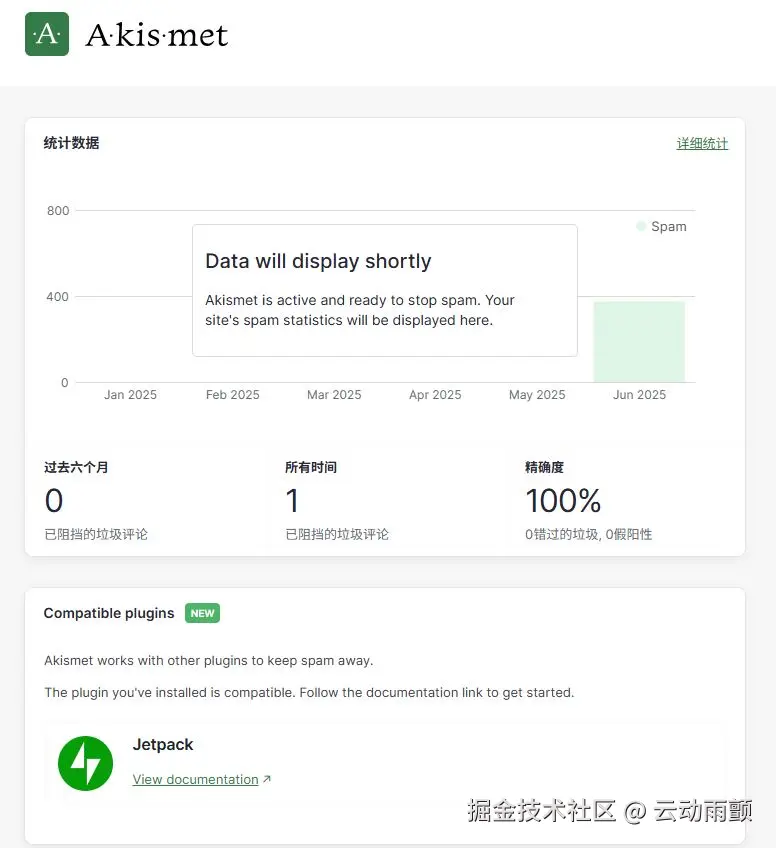
Task: Click the Mar 2025 axis label
Action: (334, 395)
